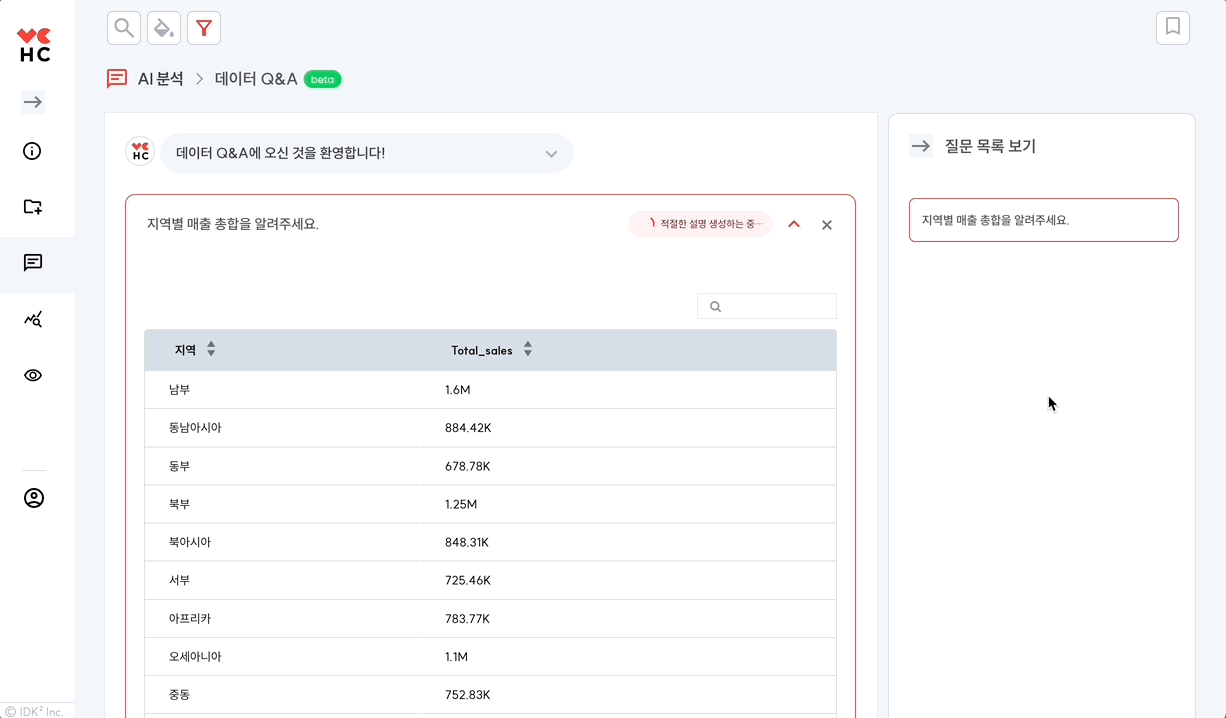This screenshot has width=1226, height=718.
Task: Click the 데이터 Q&A breadcrumb
Action: pyautogui.click(x=256, y=78)
